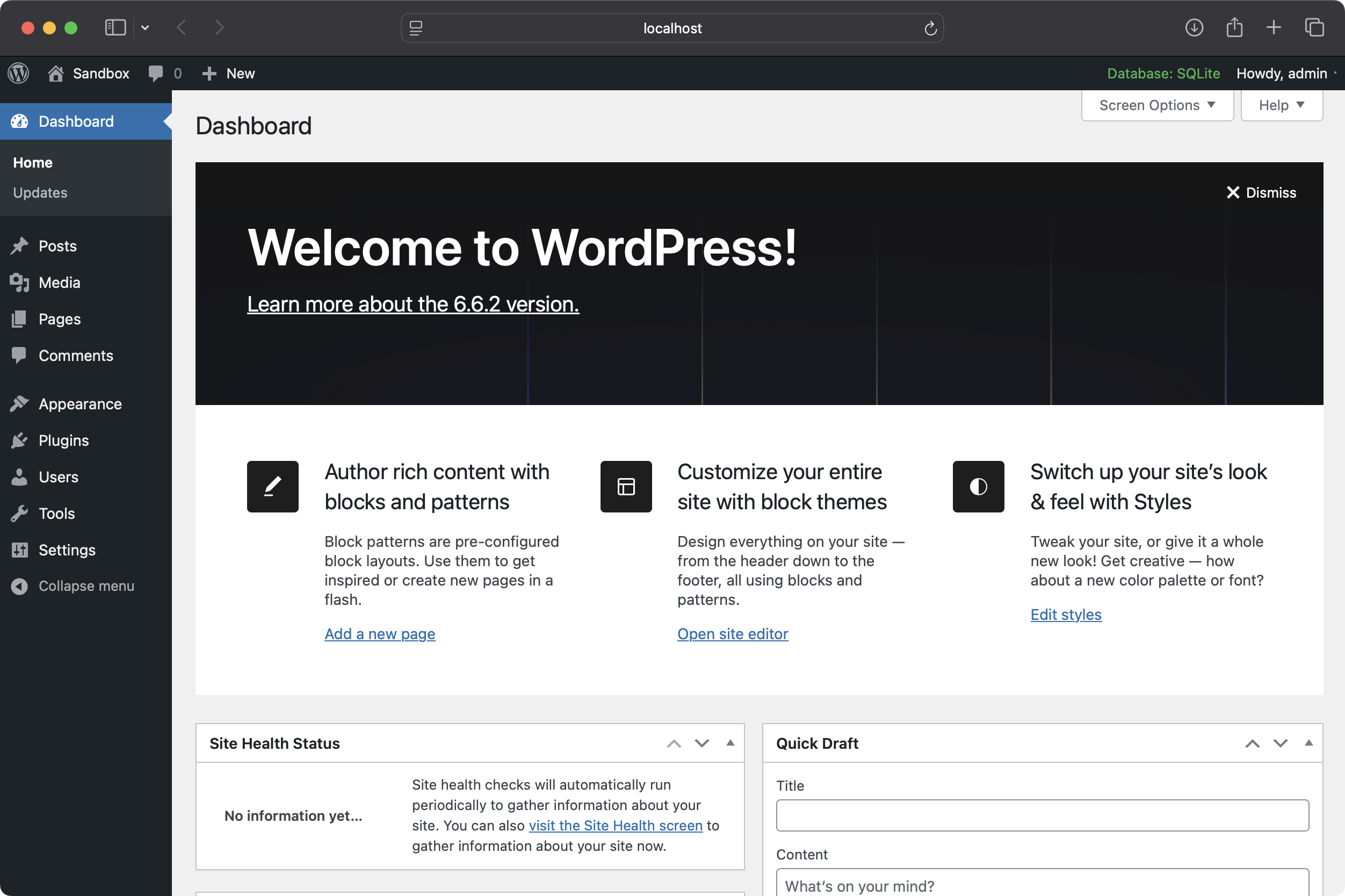Open the Appearance menu label
The image size is (1345, 896).
click(x=80, y=404)
